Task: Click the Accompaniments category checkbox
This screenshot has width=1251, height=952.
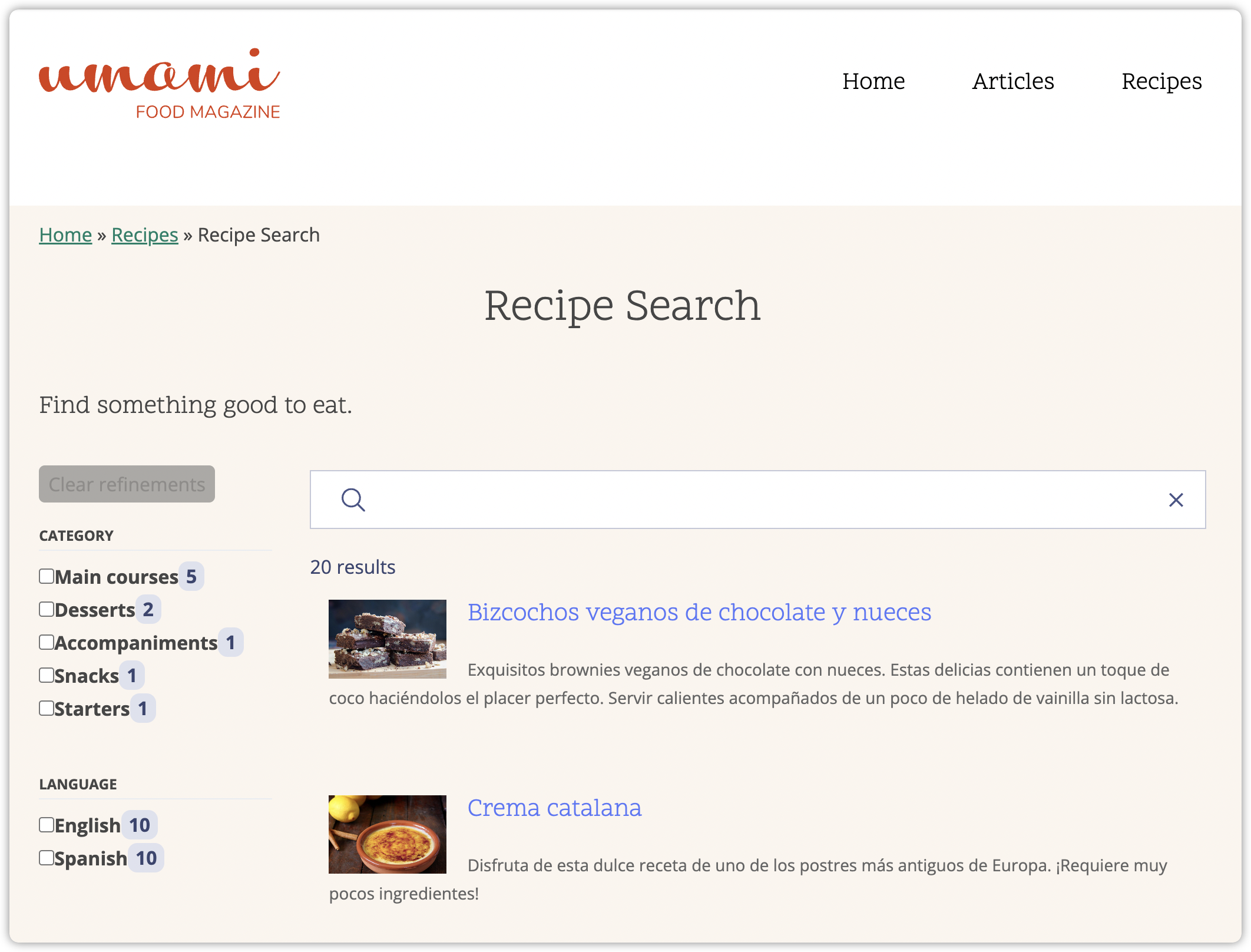Action: pyautogui.click(x=46, y=642)
